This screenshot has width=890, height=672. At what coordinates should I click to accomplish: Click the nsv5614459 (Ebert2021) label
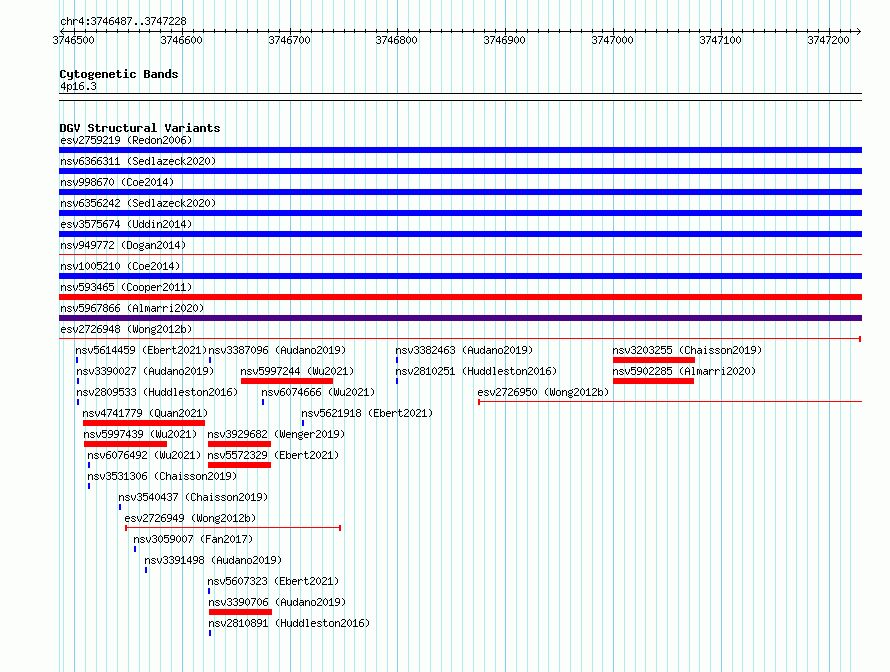(141, 350)
